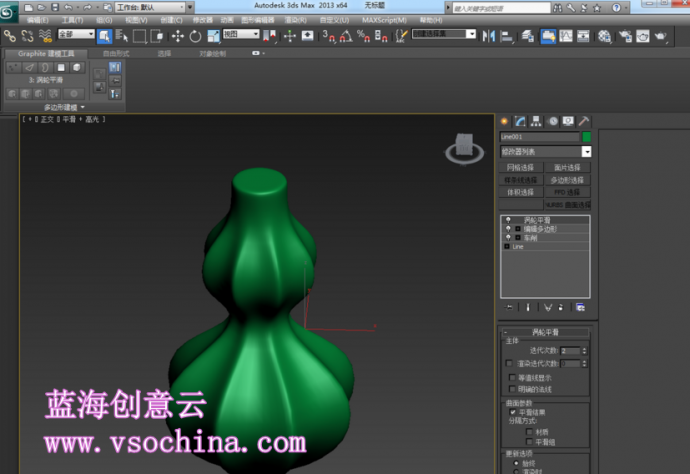
Task: Uncheck the 平滑结果 checkbox
Action: 513,411
